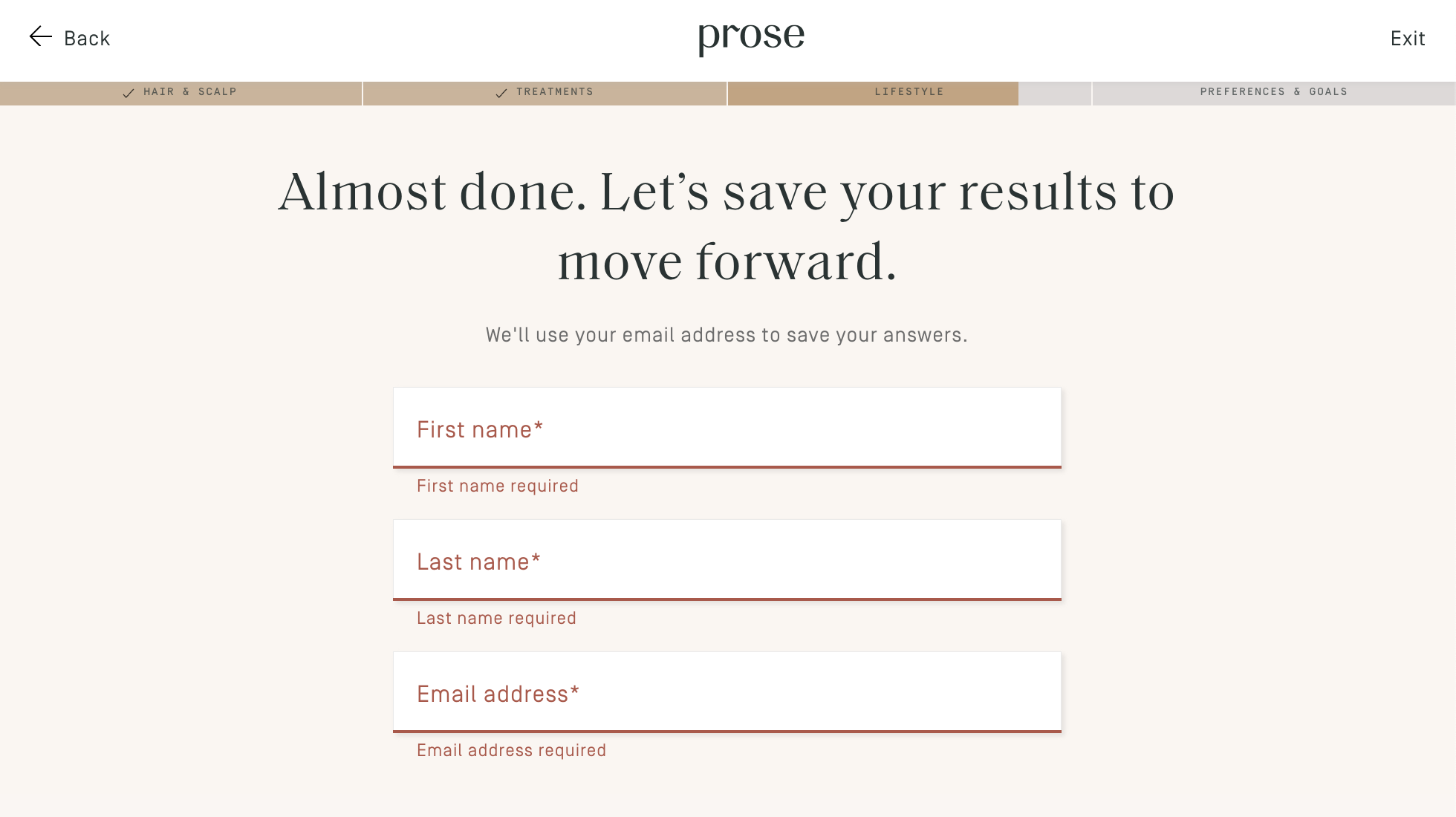Click the prose logo
1456x817 pixels.
tap(751, 36)
